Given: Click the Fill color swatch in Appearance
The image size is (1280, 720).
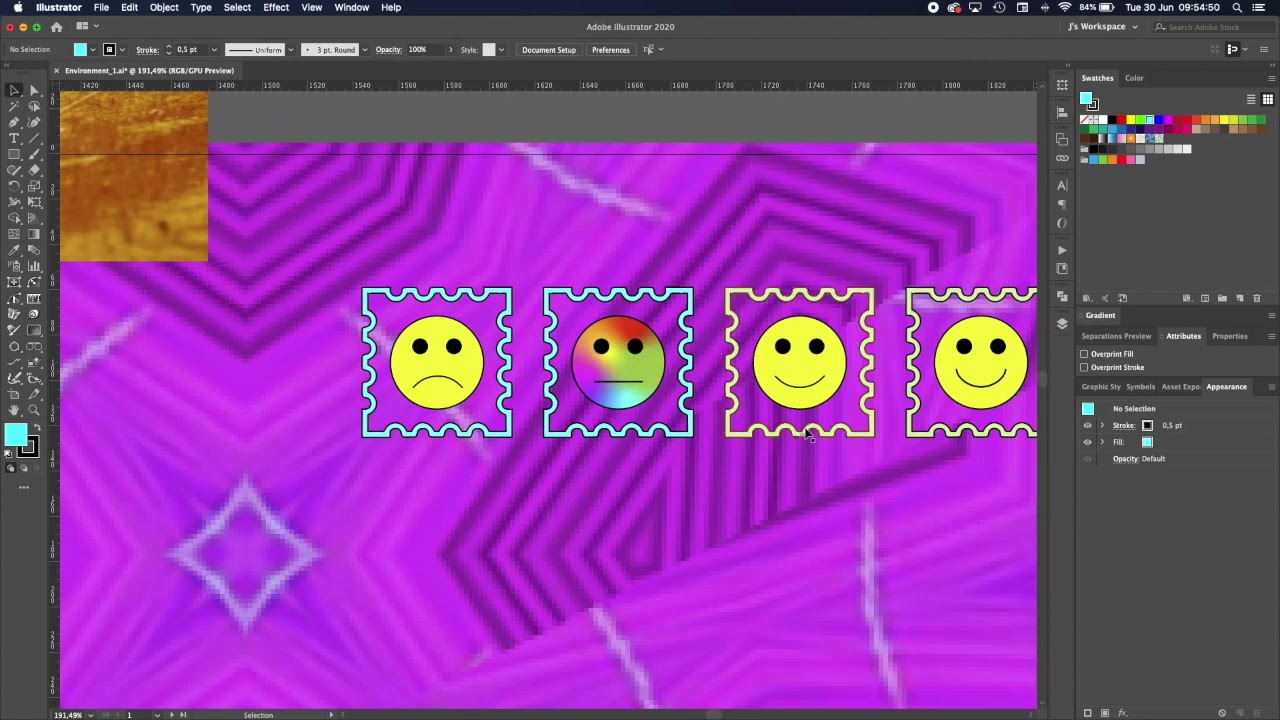Looking at the screenshot, I should point(1147,442).
